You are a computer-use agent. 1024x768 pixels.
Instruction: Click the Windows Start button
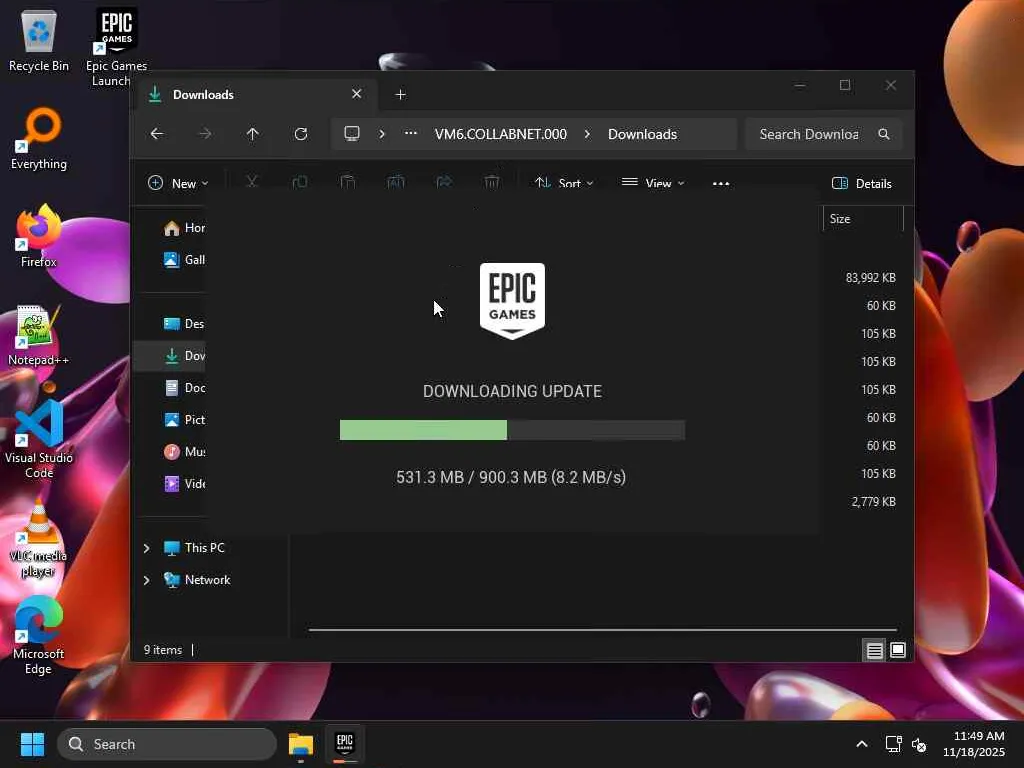32,744
